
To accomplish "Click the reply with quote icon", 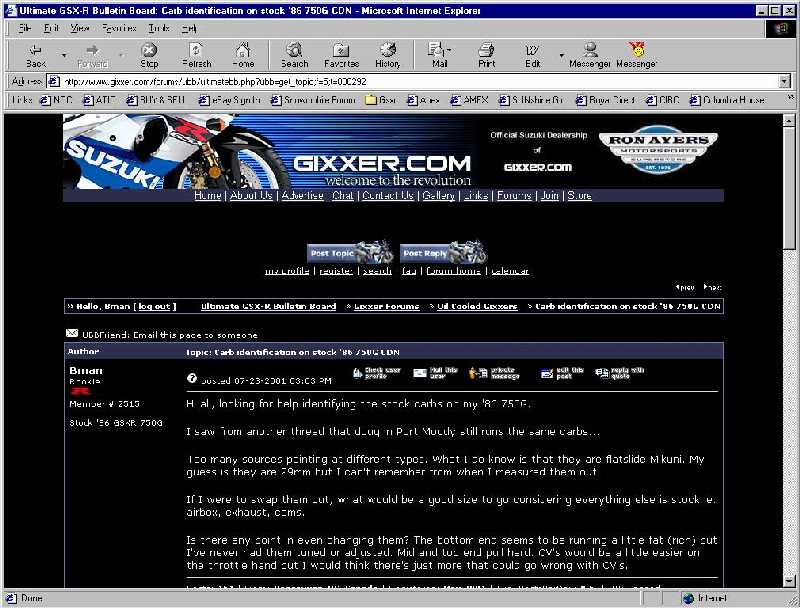I will pyautogui.click(x=619, y=373).
